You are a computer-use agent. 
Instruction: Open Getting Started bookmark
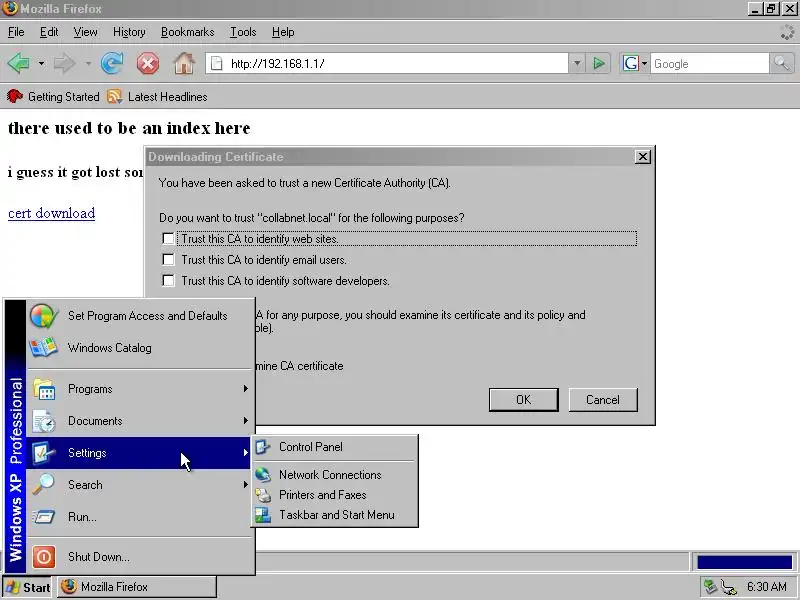[x=53, y=96]
